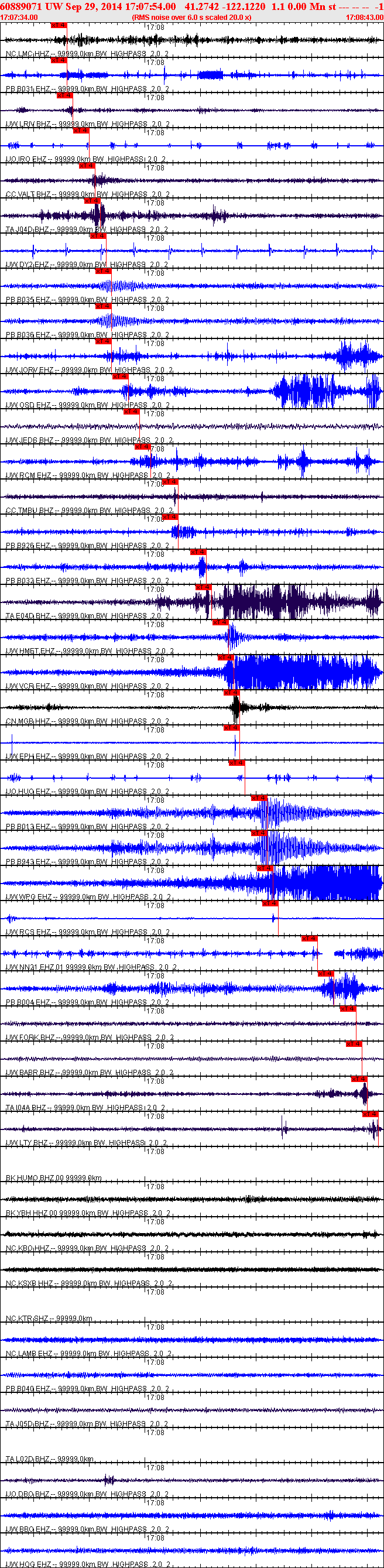The width and height of the screenshot is (384, 1568).
Task: Select the PB B004 EHZ station label
Action: pos(87,1002)
